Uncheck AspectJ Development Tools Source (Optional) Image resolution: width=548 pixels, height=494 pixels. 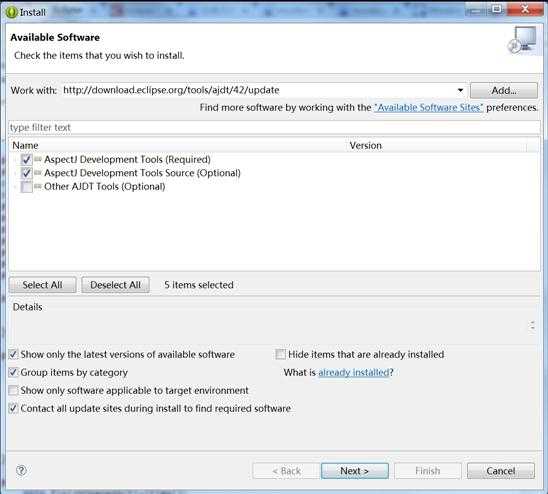click(x=27, y=173)
